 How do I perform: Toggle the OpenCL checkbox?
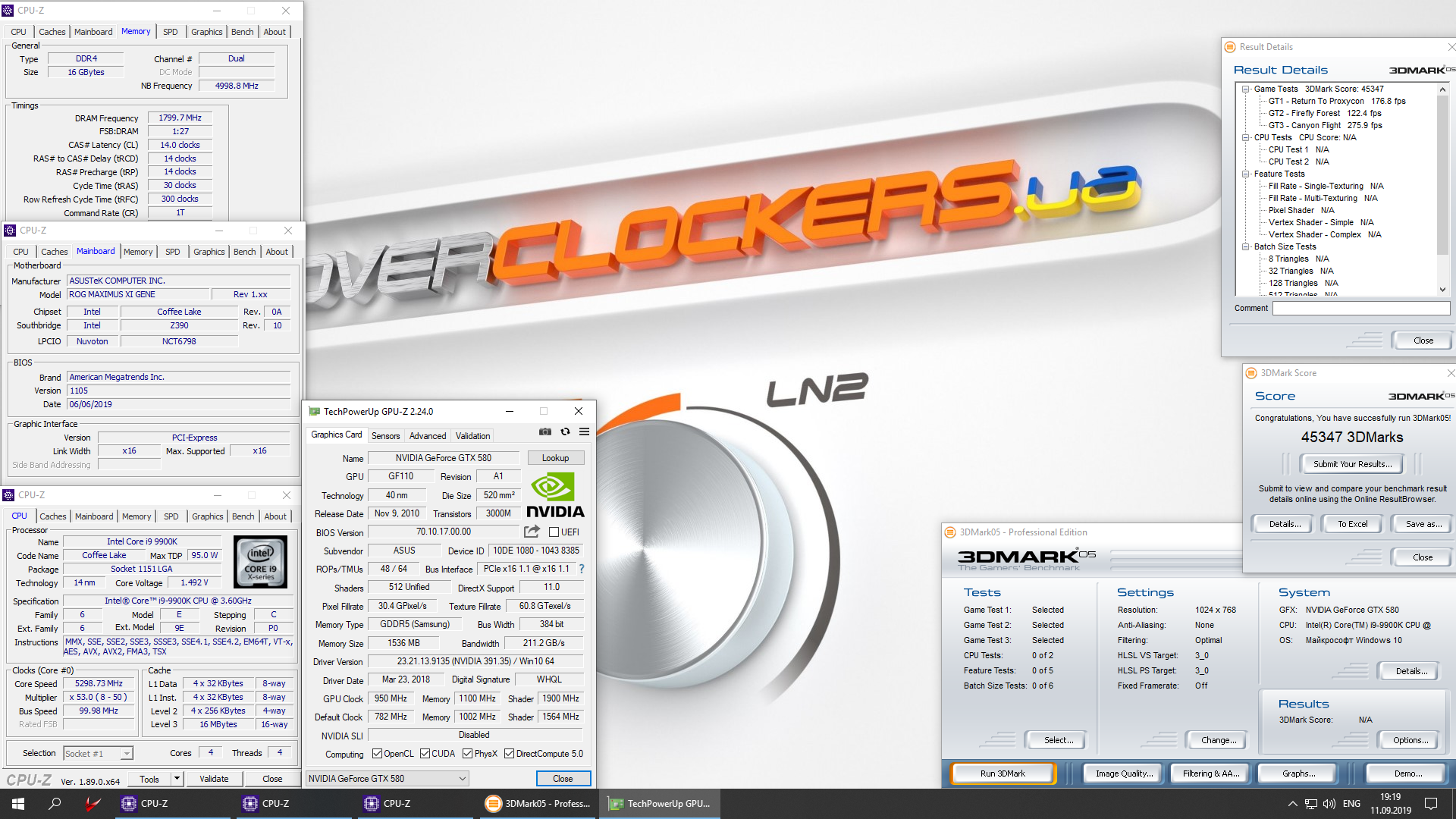pos(377,754)
